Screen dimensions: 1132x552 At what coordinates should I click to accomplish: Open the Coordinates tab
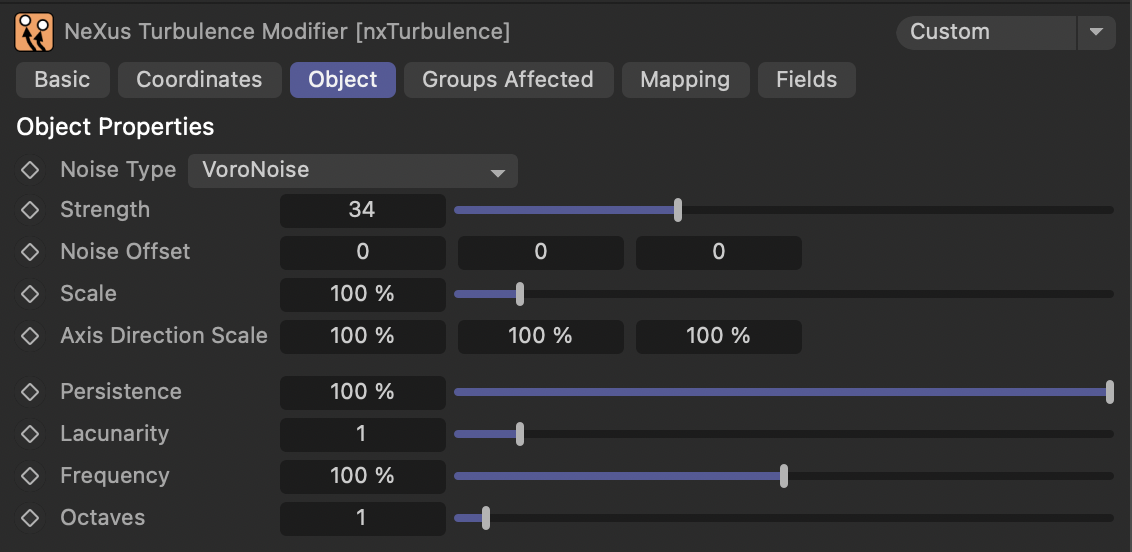(x=199, y=79)
